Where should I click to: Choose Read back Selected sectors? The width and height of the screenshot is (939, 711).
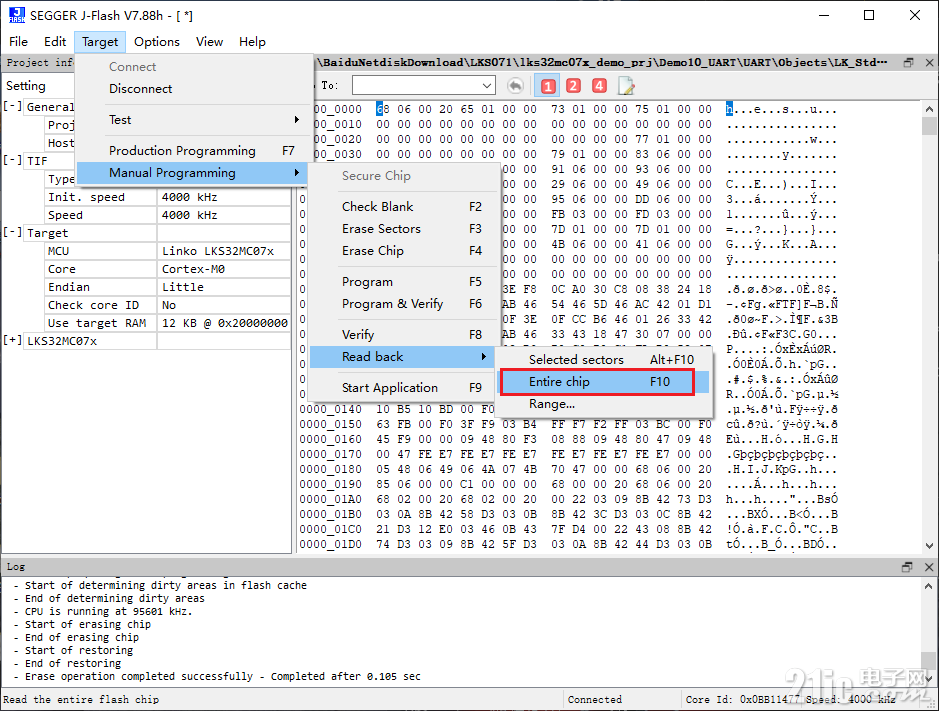(605, 359)
